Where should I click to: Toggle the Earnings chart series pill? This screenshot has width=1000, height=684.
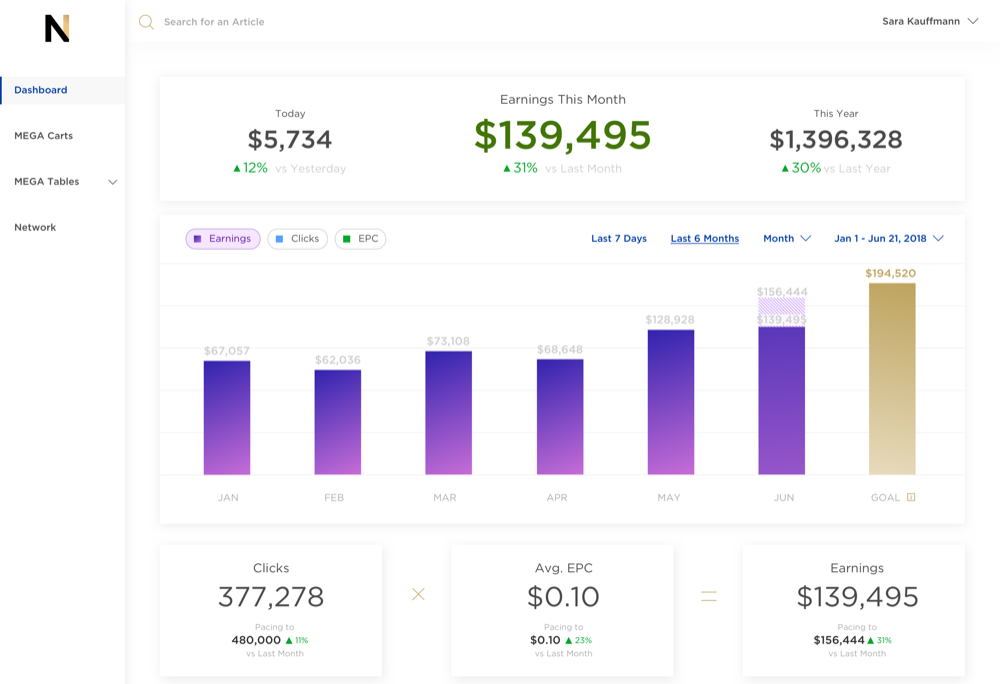point(223,239)
